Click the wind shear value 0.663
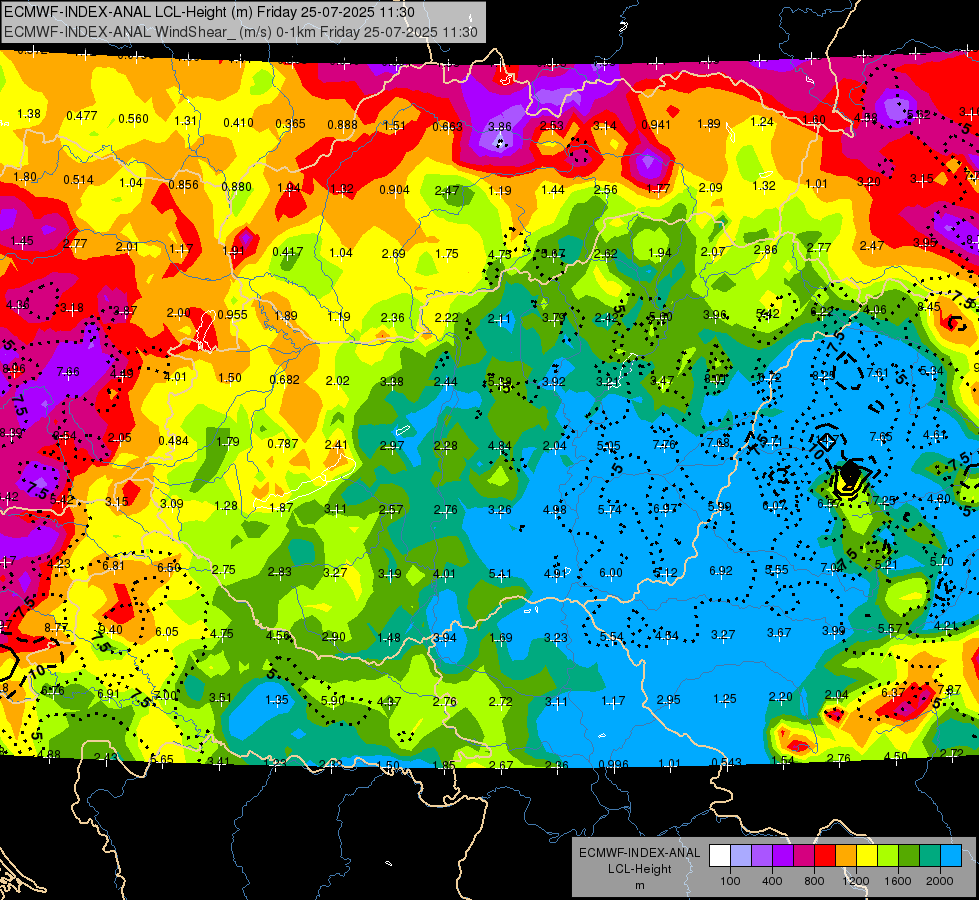The width and height of the screenshot is (979, 900). [x=448, y=127]
